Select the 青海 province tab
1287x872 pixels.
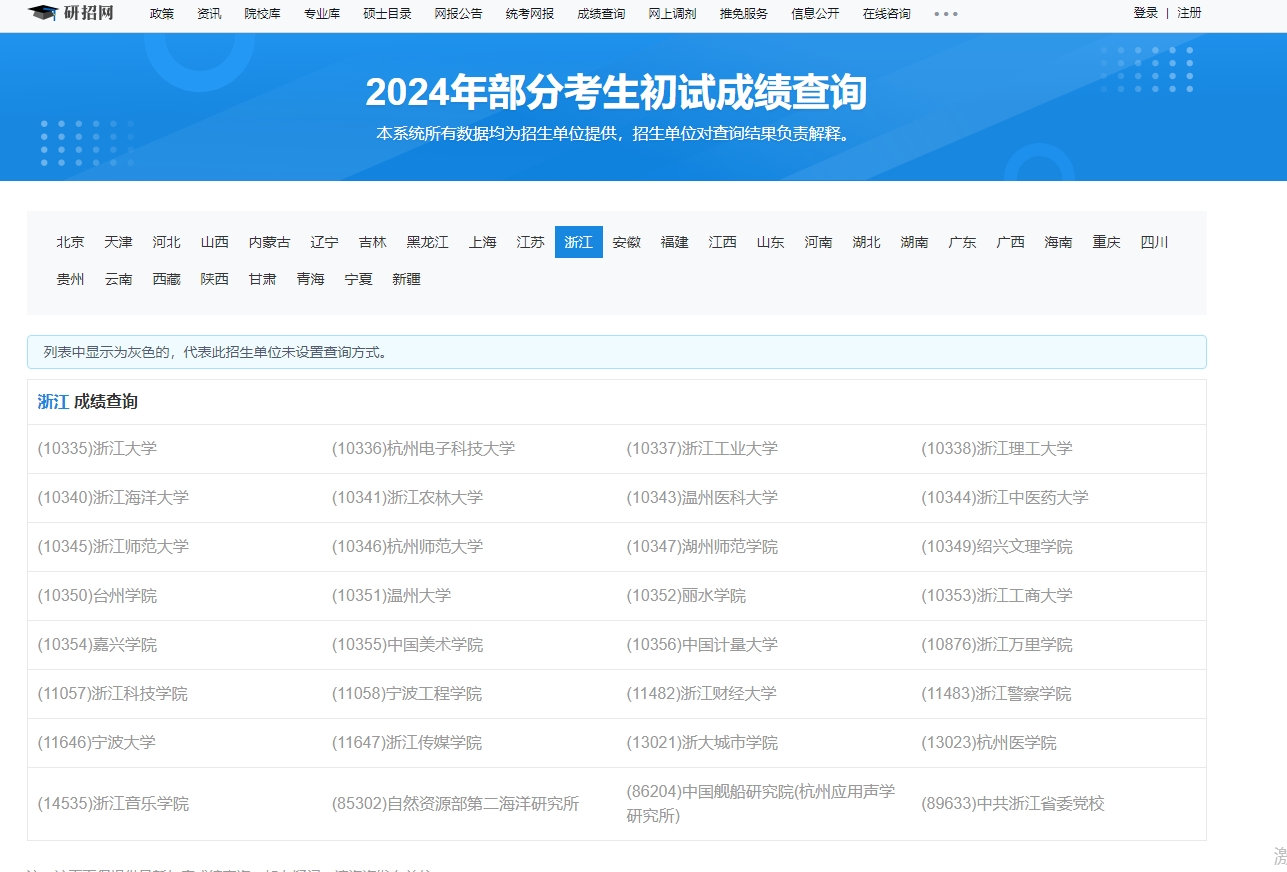(x=311, y=279)
